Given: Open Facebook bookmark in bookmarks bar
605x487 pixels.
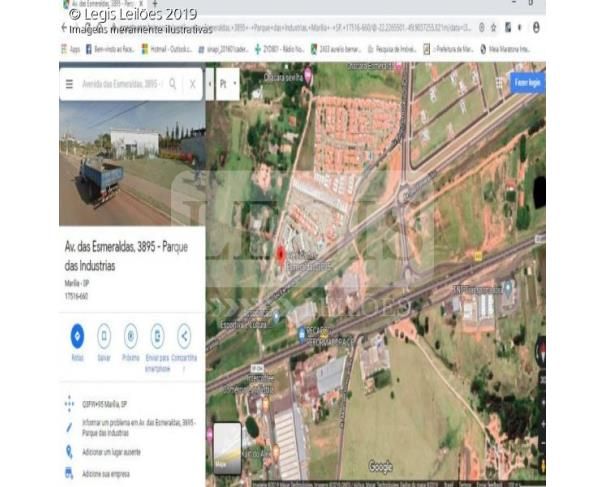Looking at the screenshot, I should click(110, 49).
